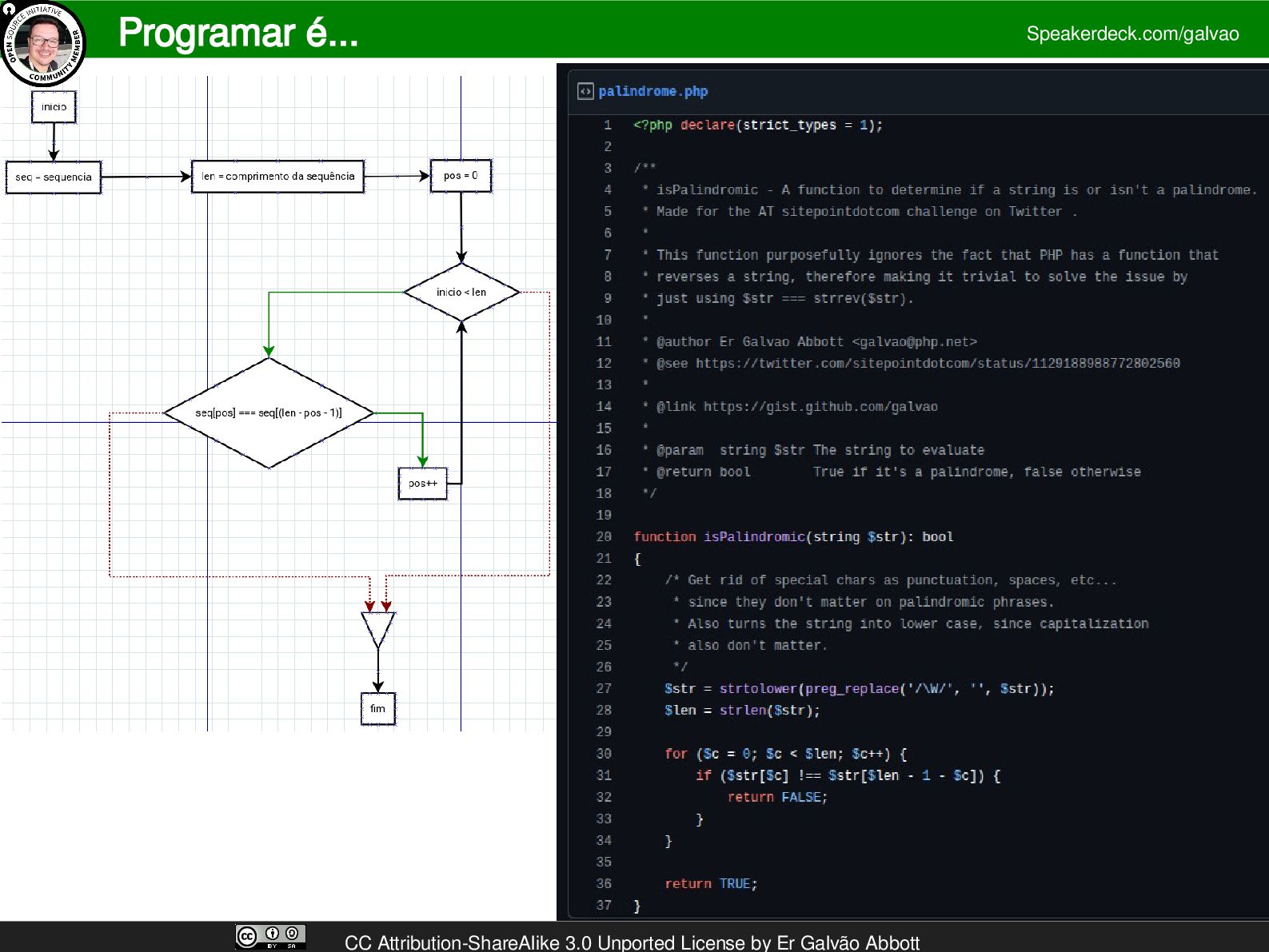Open the palindrome.php file name link
This screenshot has height=952, width=1269.
652,91
